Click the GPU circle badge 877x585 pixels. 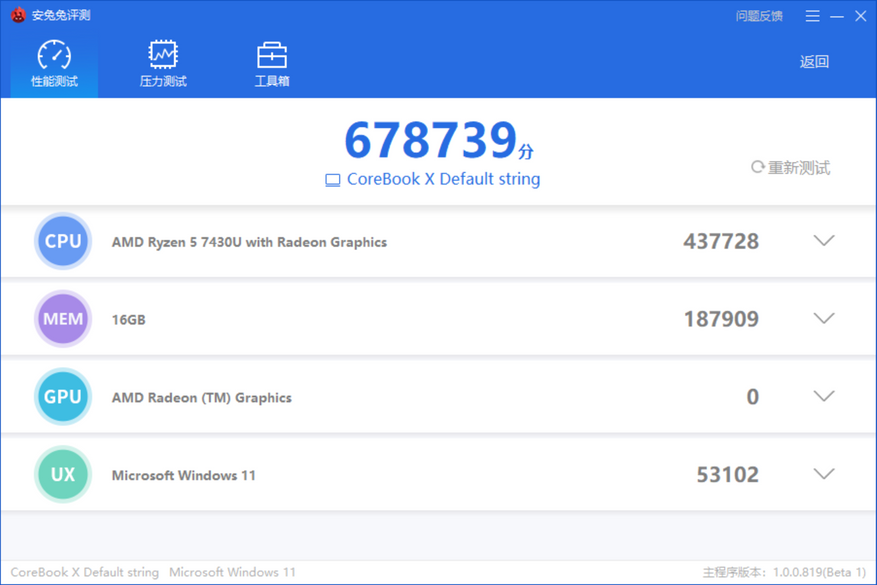(x=63, y=397)
